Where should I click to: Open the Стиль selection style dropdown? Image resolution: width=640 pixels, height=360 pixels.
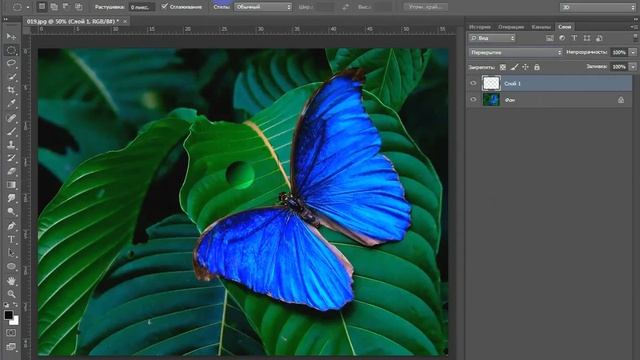pyautogui.click(x=263, y=7)
